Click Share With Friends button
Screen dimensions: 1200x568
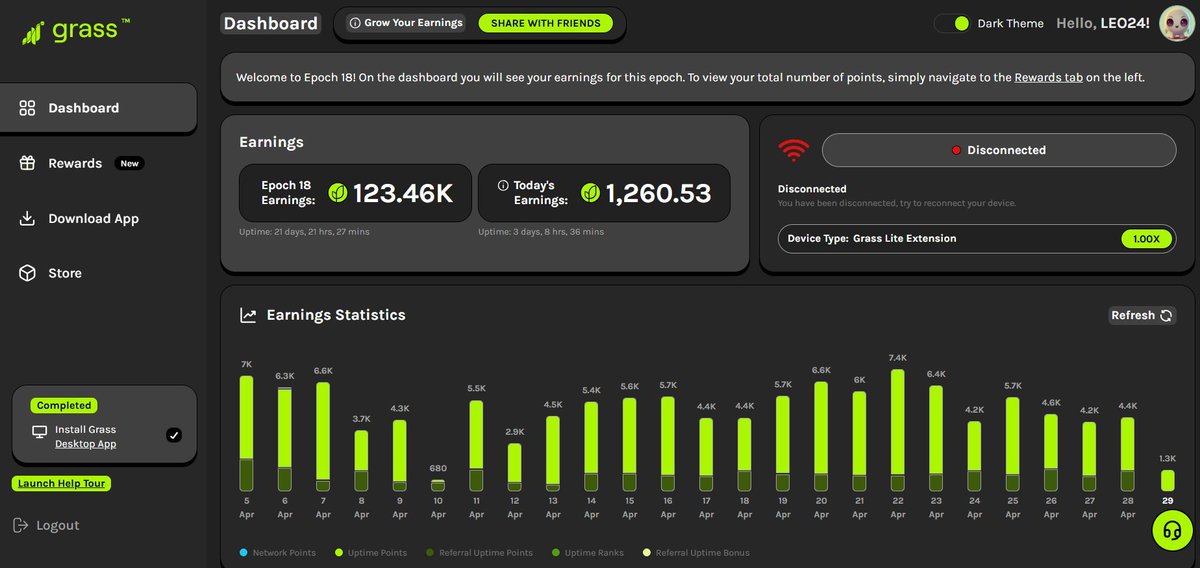[x=545, y=23]
